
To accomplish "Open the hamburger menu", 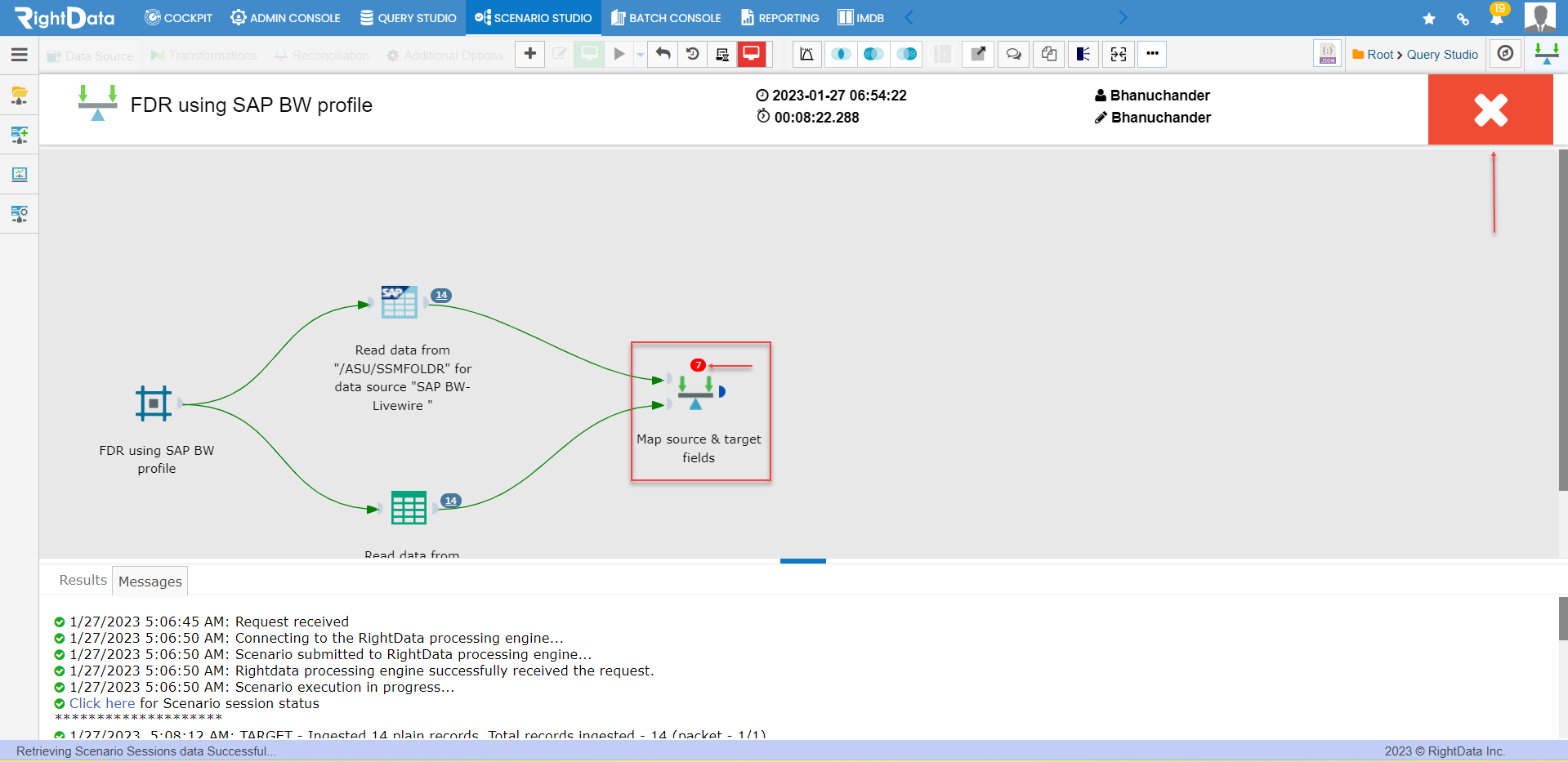I will click(20, 55).
